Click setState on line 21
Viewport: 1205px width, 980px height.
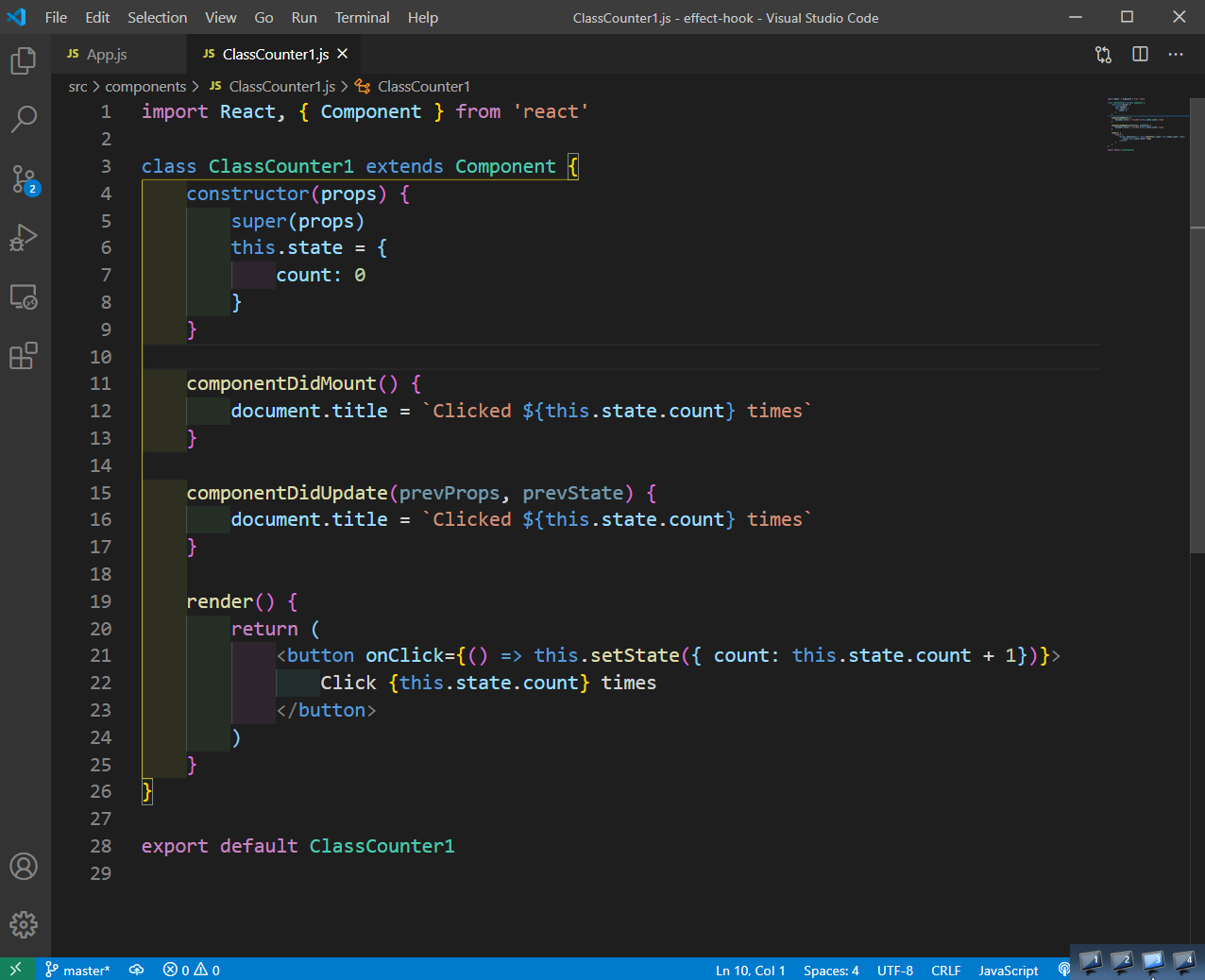pos(635,655)
